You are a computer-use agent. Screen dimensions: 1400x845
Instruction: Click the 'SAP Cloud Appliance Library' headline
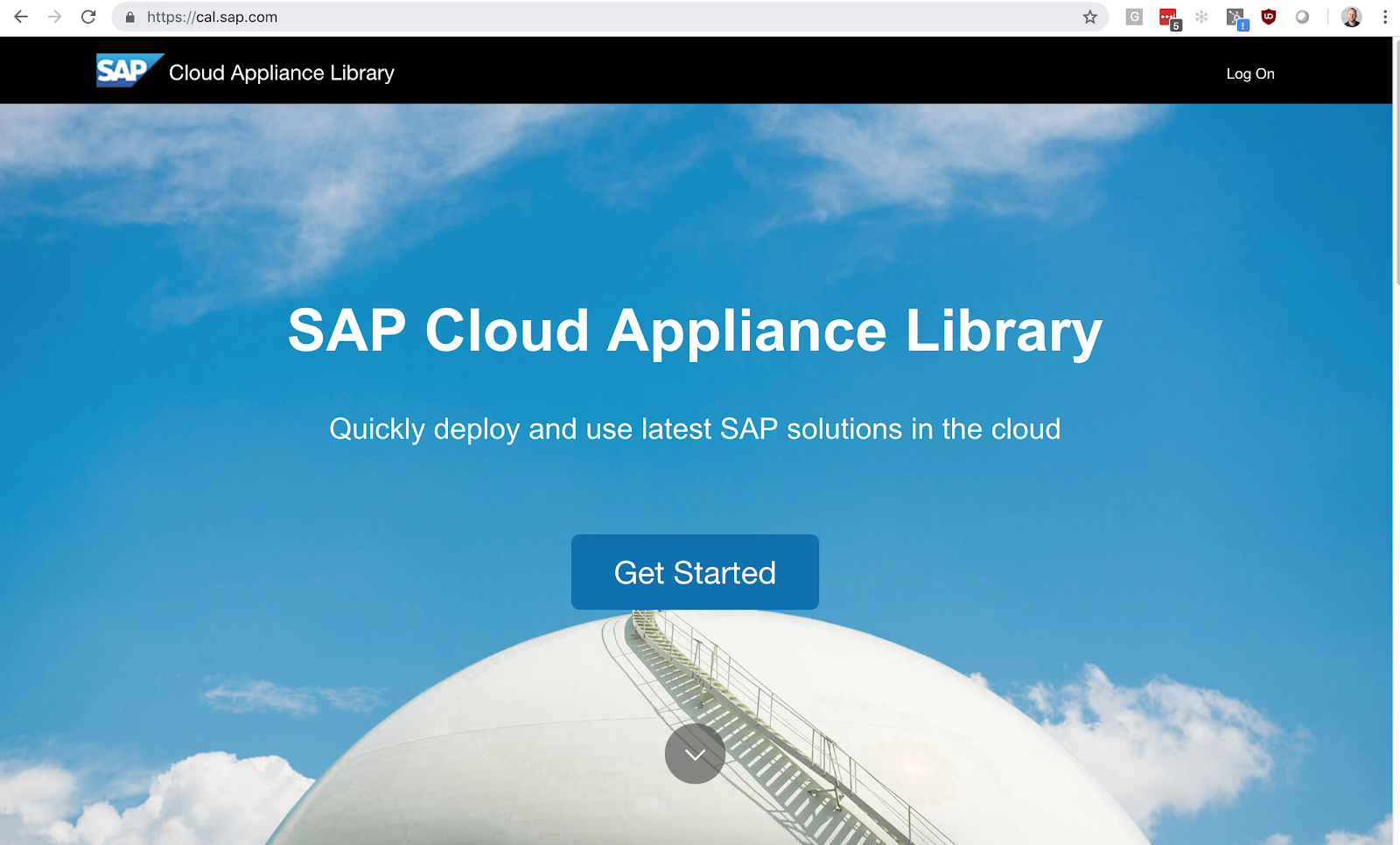coord(695,331)
